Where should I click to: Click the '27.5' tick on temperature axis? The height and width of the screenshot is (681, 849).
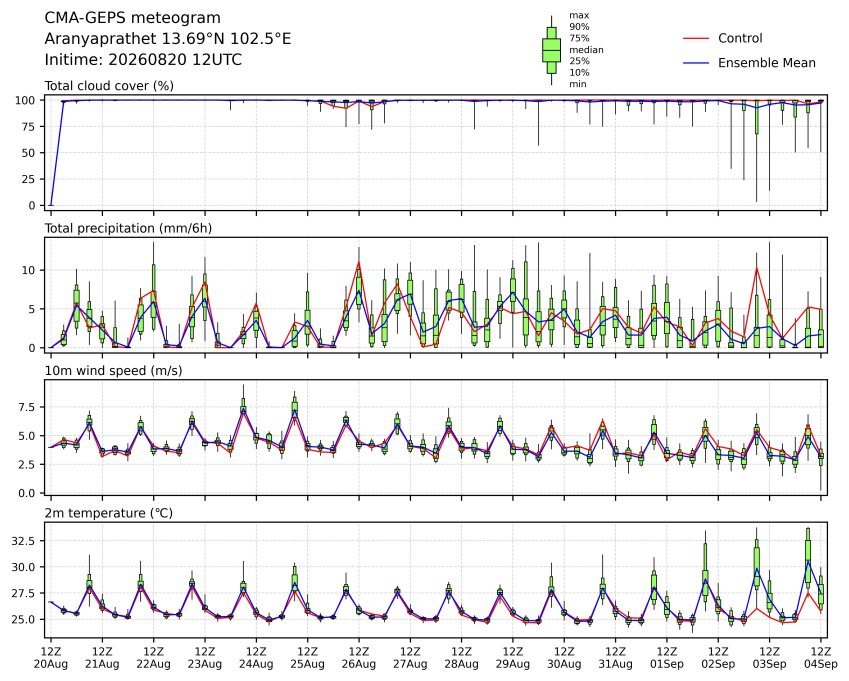(23, 593)
